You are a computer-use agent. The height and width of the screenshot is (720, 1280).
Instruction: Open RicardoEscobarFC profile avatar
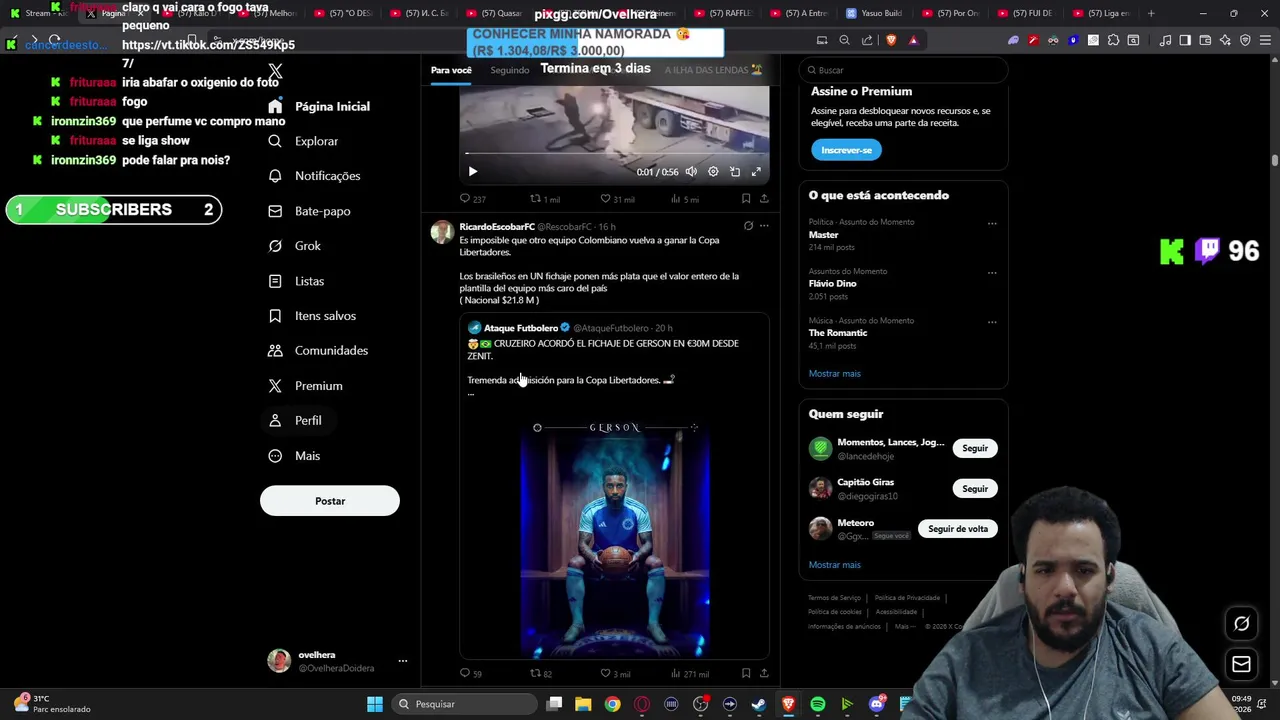point(442,232)
